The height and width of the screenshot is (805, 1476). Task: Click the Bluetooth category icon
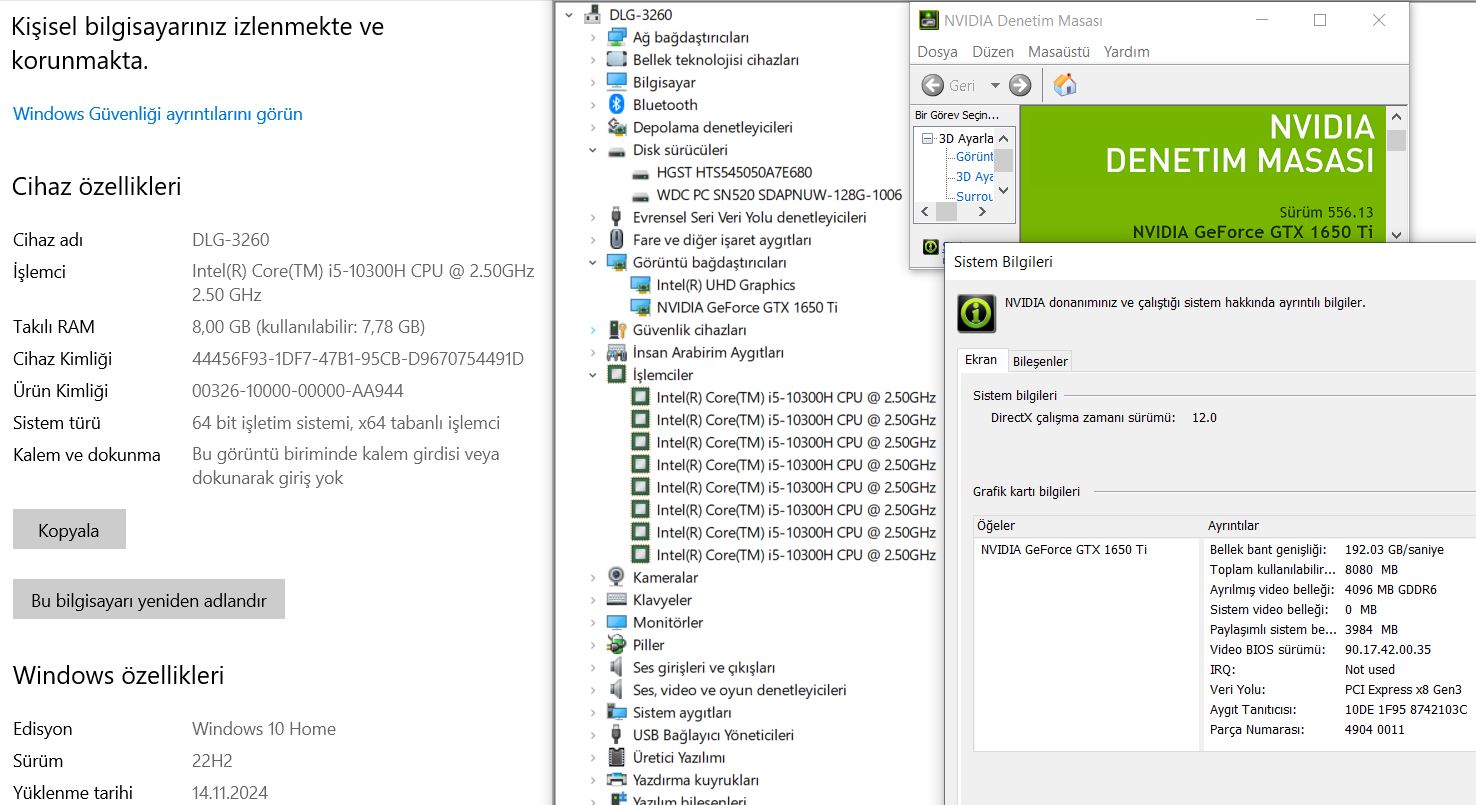617,105
